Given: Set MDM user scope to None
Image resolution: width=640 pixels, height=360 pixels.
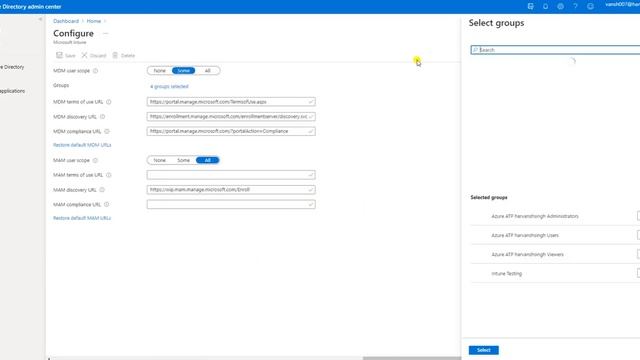Looking at the screenshot, I should click(160, 71).
